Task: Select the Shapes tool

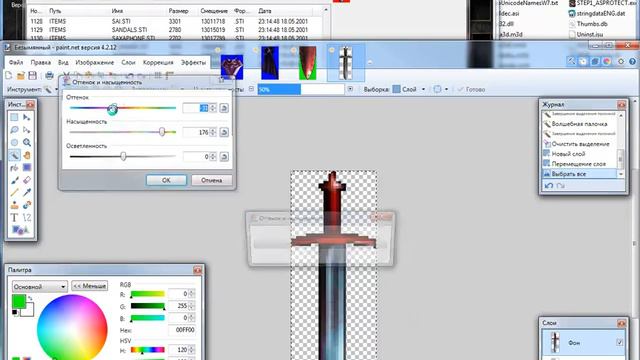Action: [20, 231]
